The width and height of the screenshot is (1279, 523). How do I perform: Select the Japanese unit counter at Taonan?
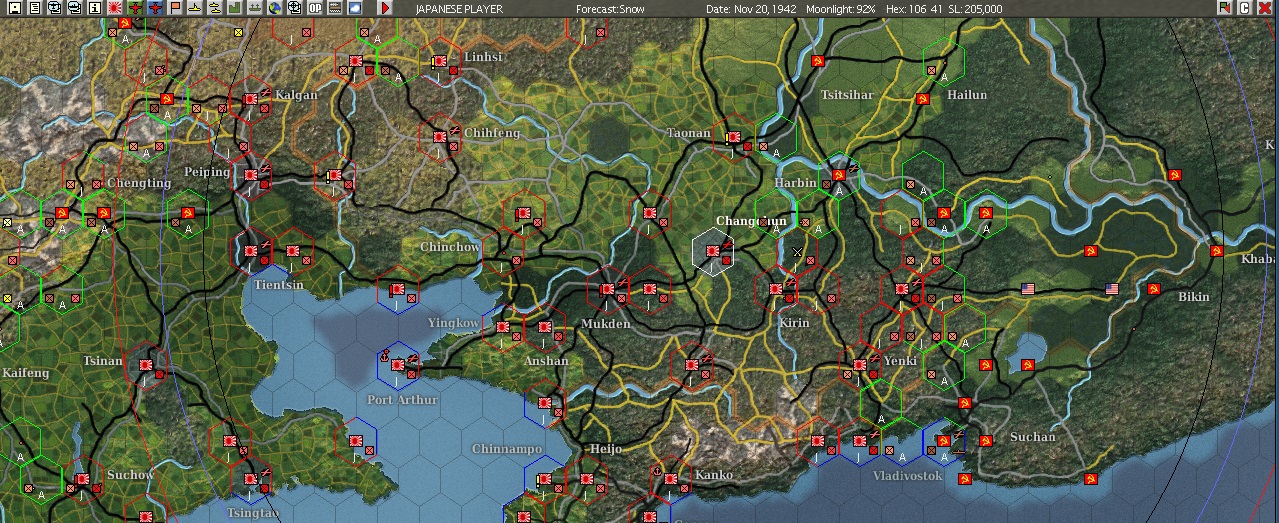733,137
